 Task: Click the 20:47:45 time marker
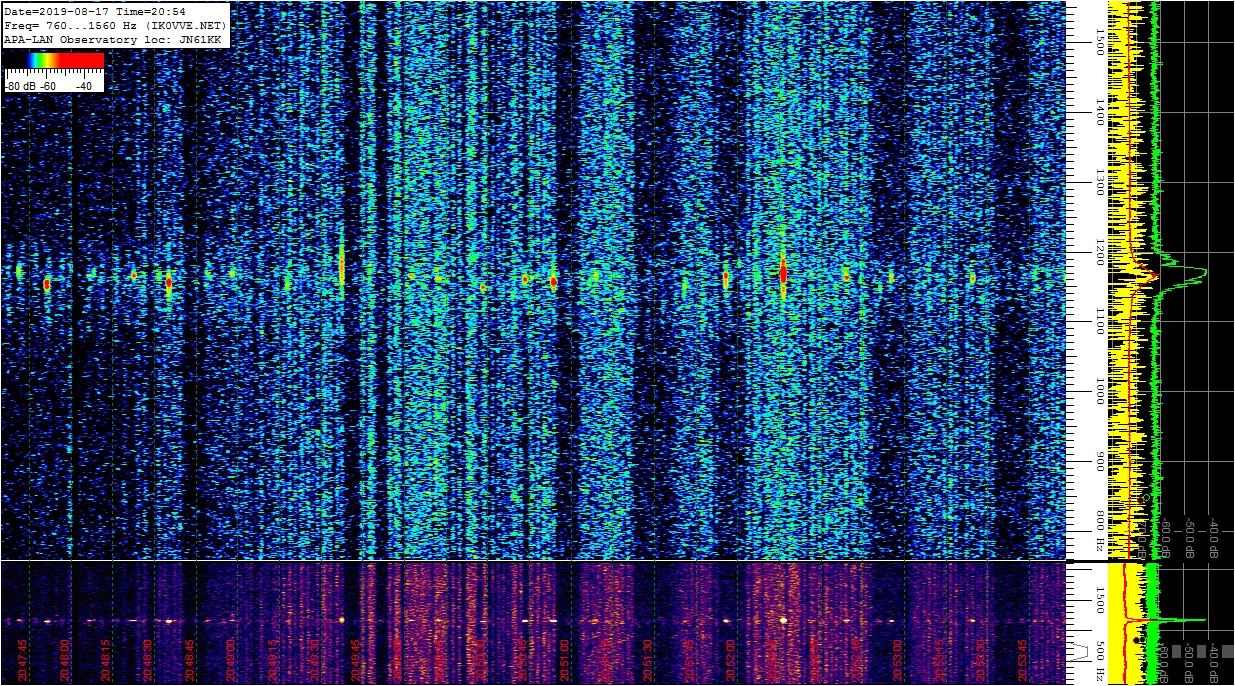click(x=22, y=661)
